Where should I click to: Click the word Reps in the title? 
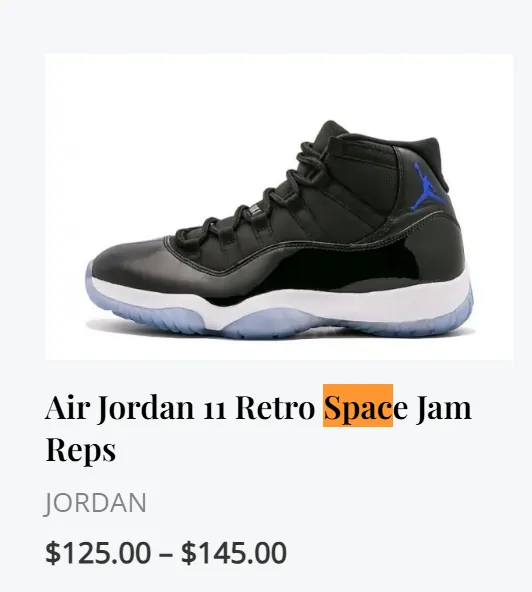pos(80,449)
